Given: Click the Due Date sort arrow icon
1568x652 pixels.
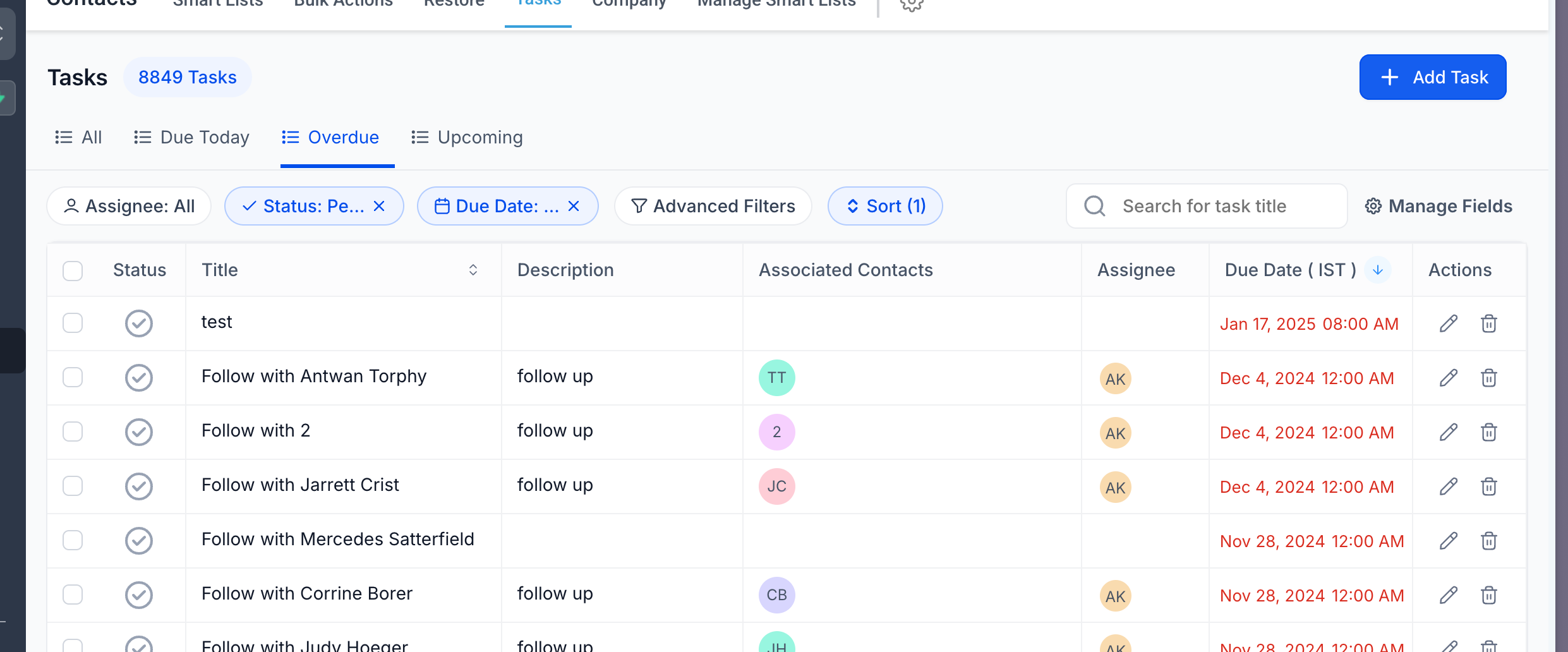Looking at the screenshot, I should point(1378,270).
